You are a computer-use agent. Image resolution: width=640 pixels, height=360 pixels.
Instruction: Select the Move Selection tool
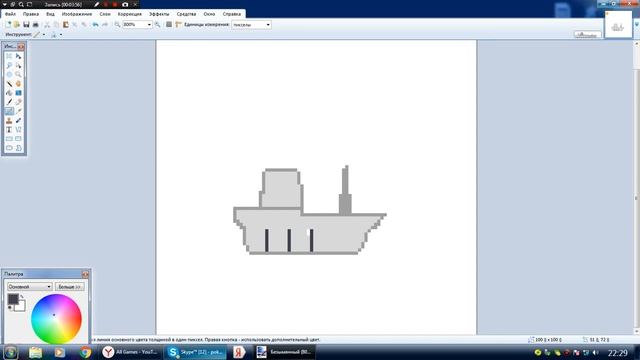tap(18, 65)
